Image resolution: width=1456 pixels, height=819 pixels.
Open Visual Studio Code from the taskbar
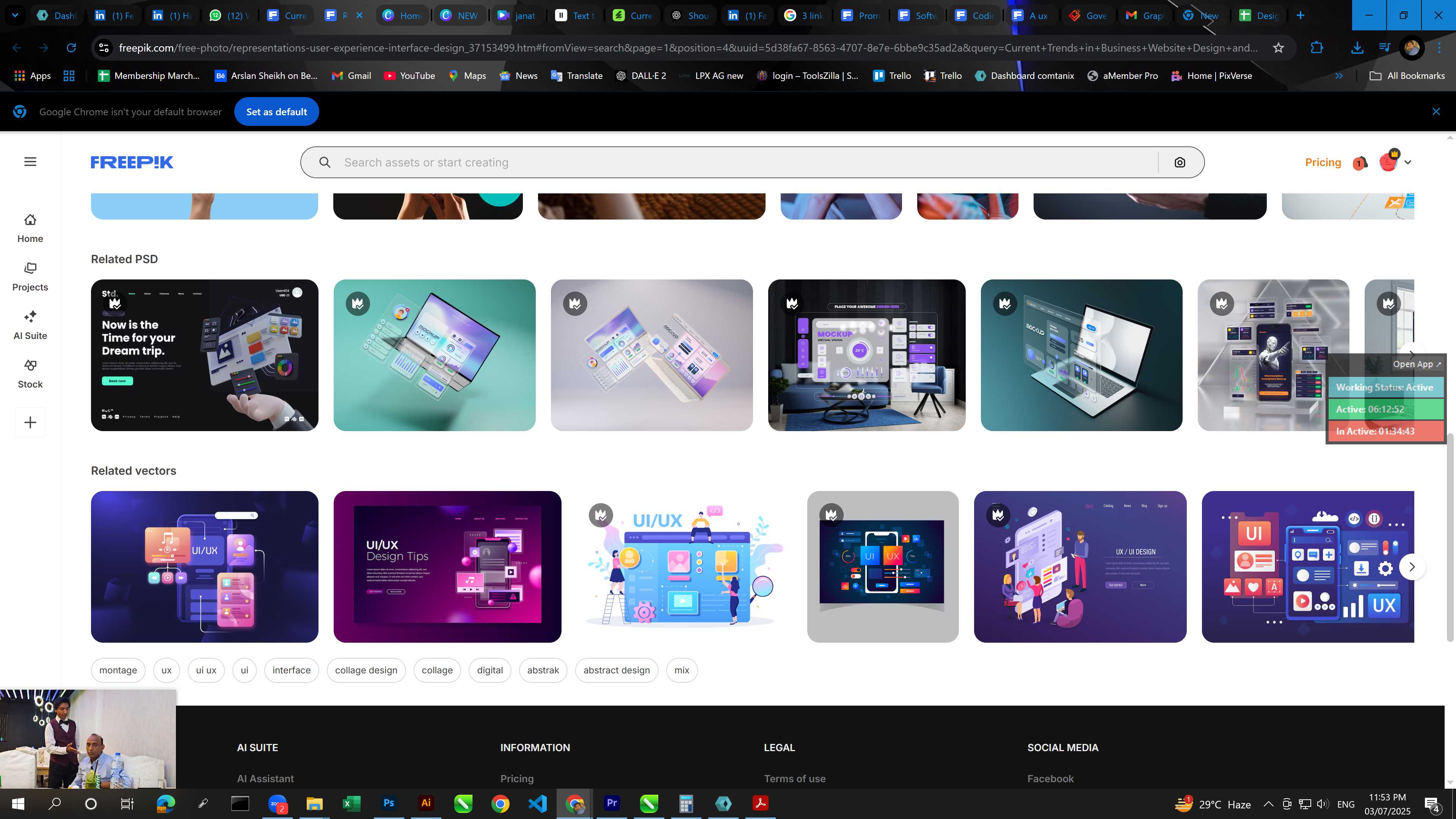tap(538, 803)
